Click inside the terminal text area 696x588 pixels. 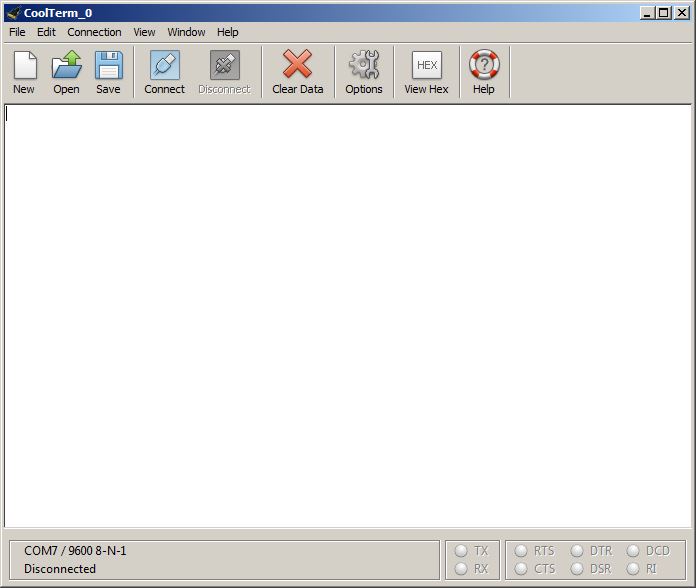347,315
